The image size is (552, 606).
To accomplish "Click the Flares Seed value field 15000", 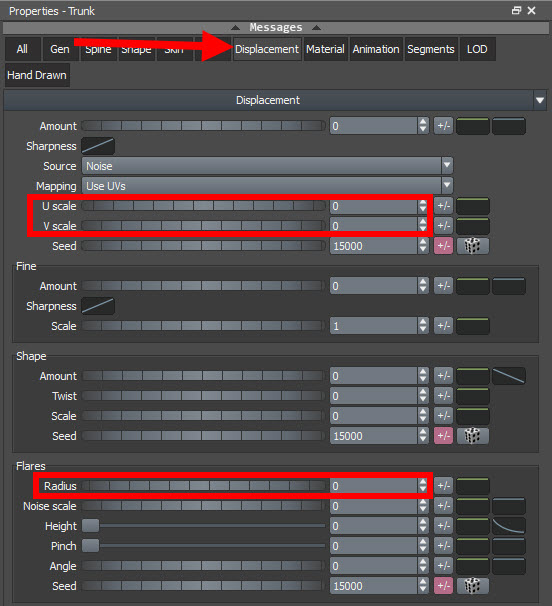I will [374, 586].
